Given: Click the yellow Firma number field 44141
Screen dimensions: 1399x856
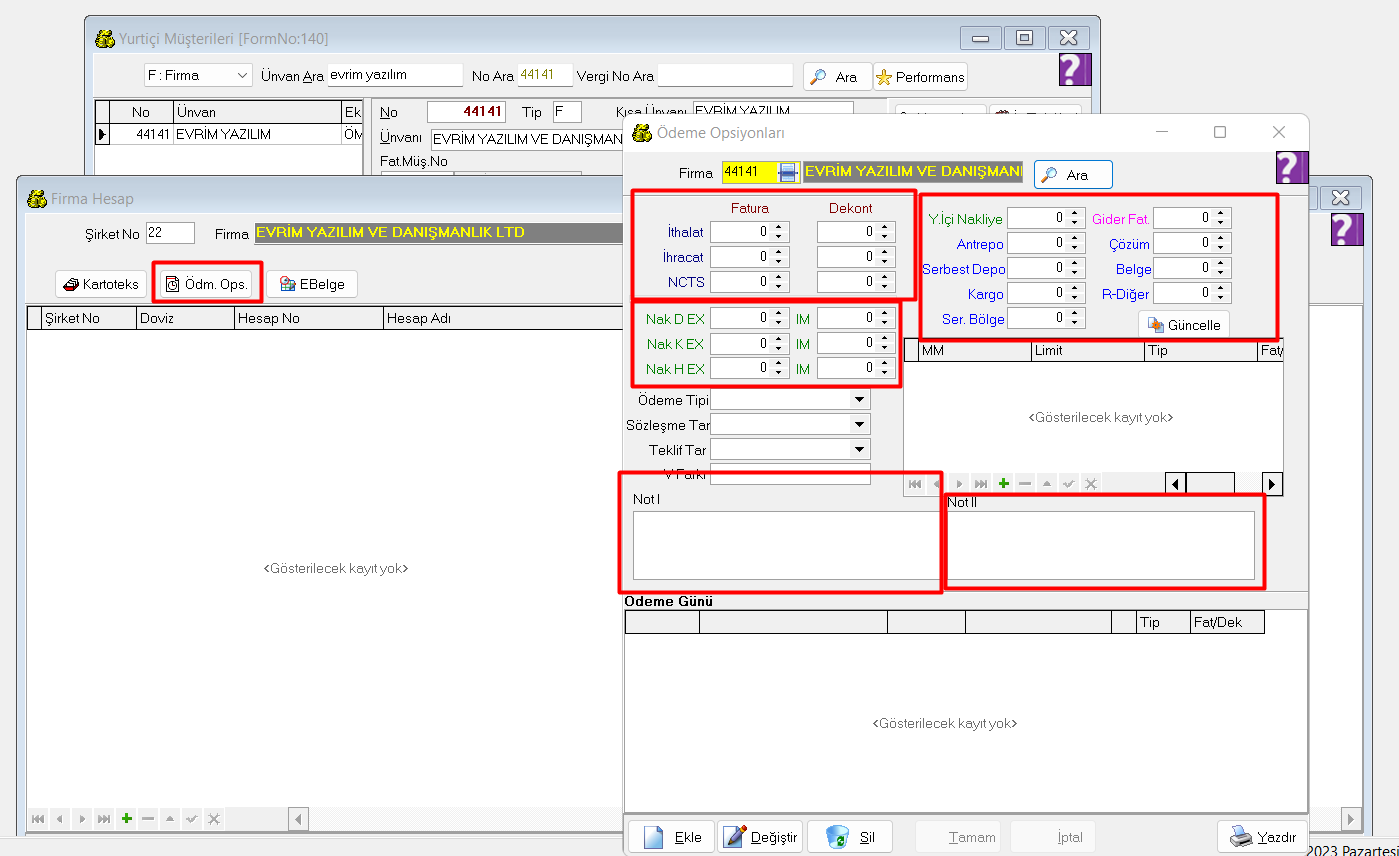Looking at the screenshot, I should click(750, 172).
